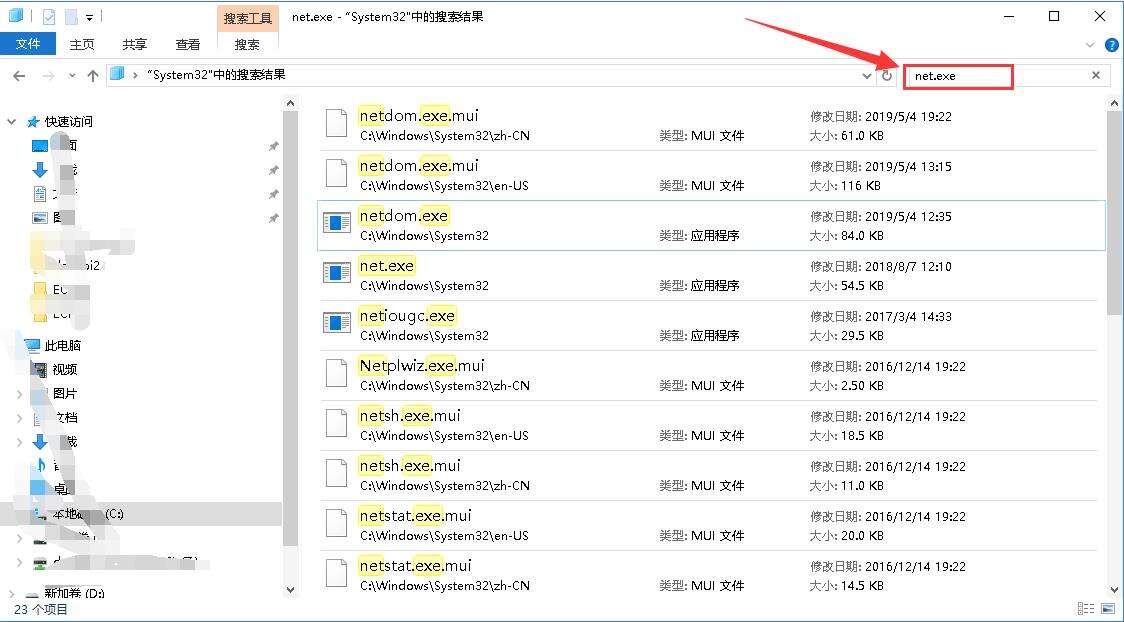This screenshot has width=1124, height=622.
Task: Expand the ribbon with the chevron
Action: coord(1092,44)
